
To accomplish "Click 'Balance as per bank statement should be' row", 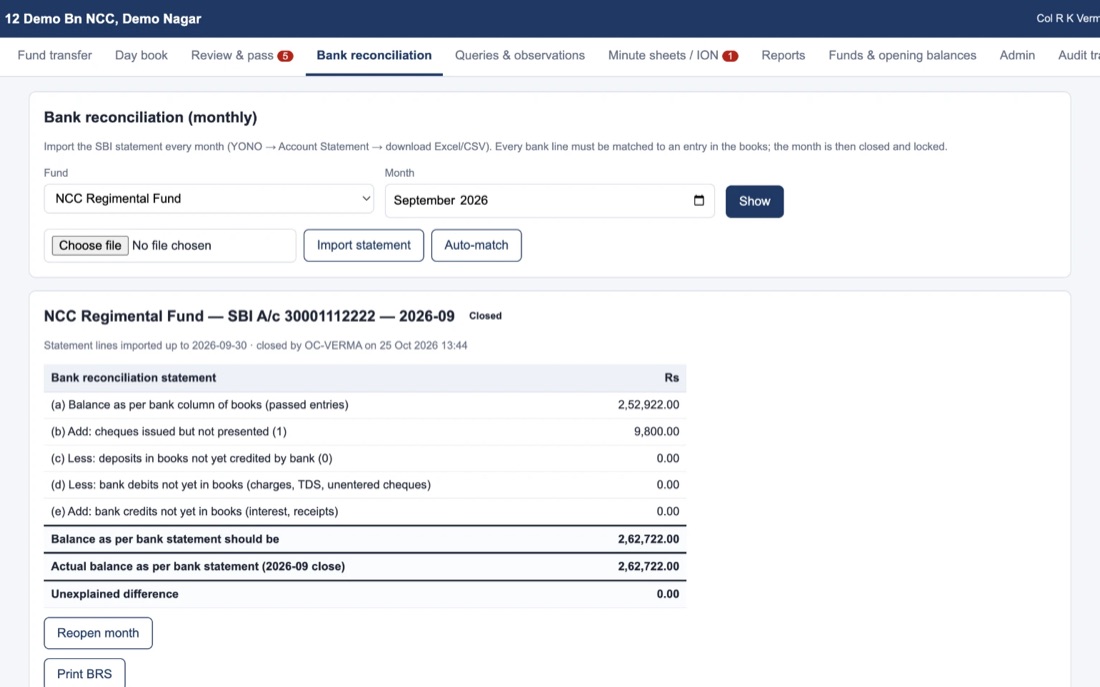I will click(x=365, y=539).
